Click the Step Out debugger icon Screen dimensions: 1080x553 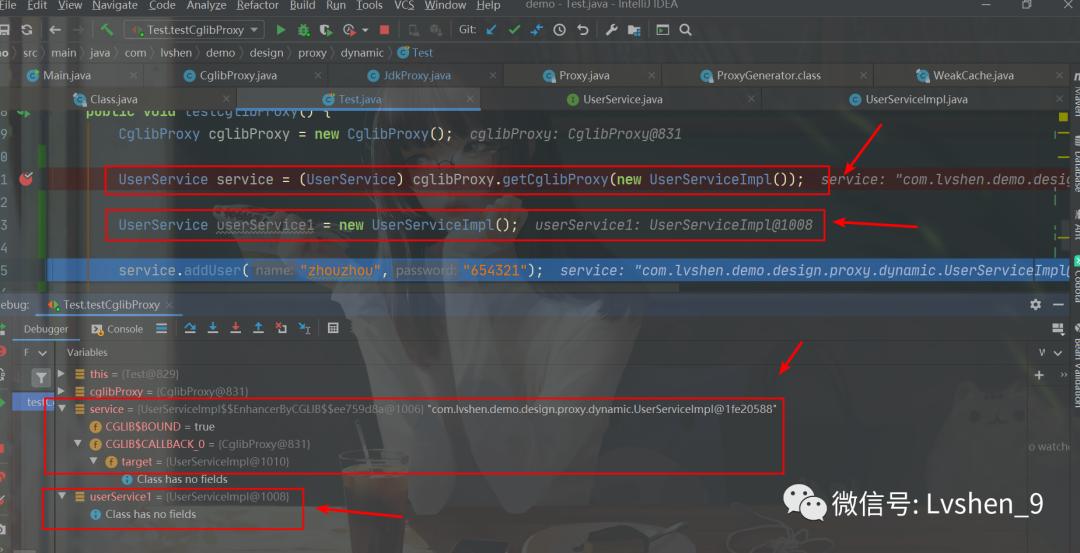pyautogui.click(x=259, y=328)
